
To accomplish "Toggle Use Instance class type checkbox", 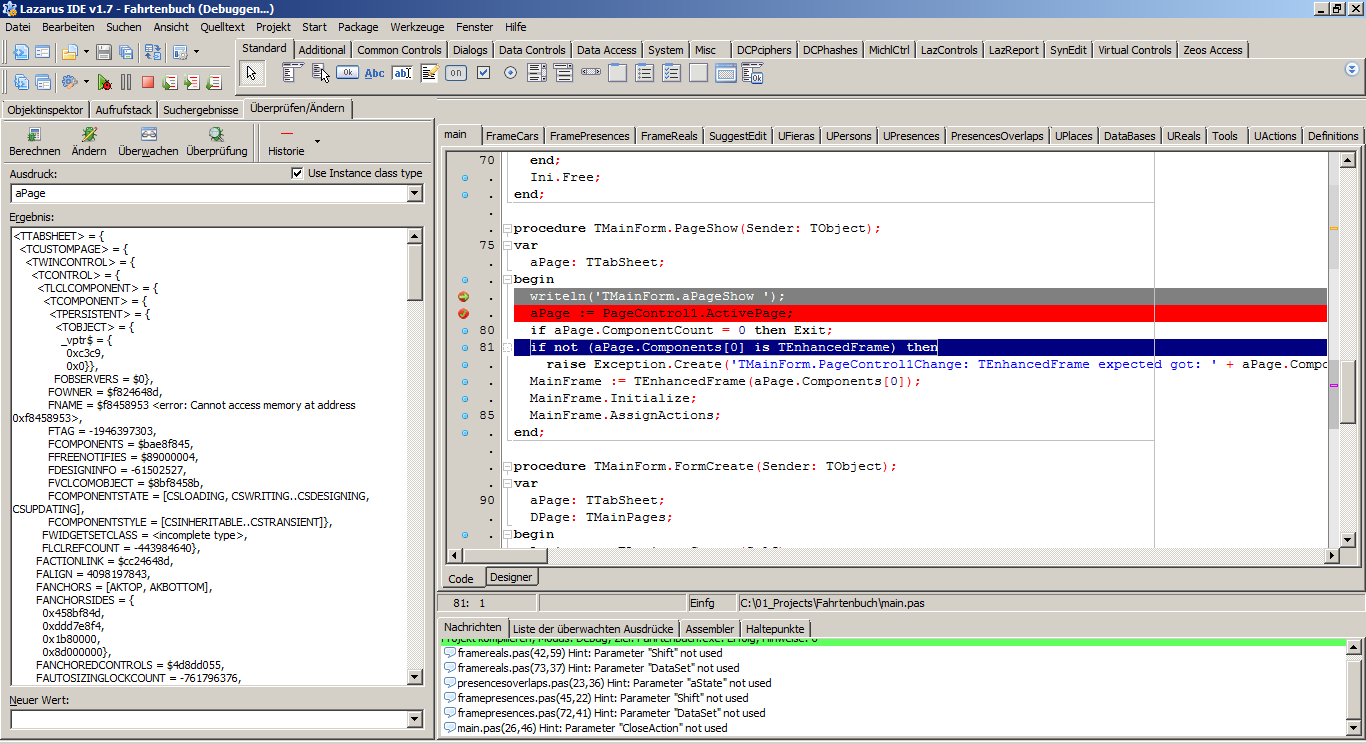I will tap(297, 173).
